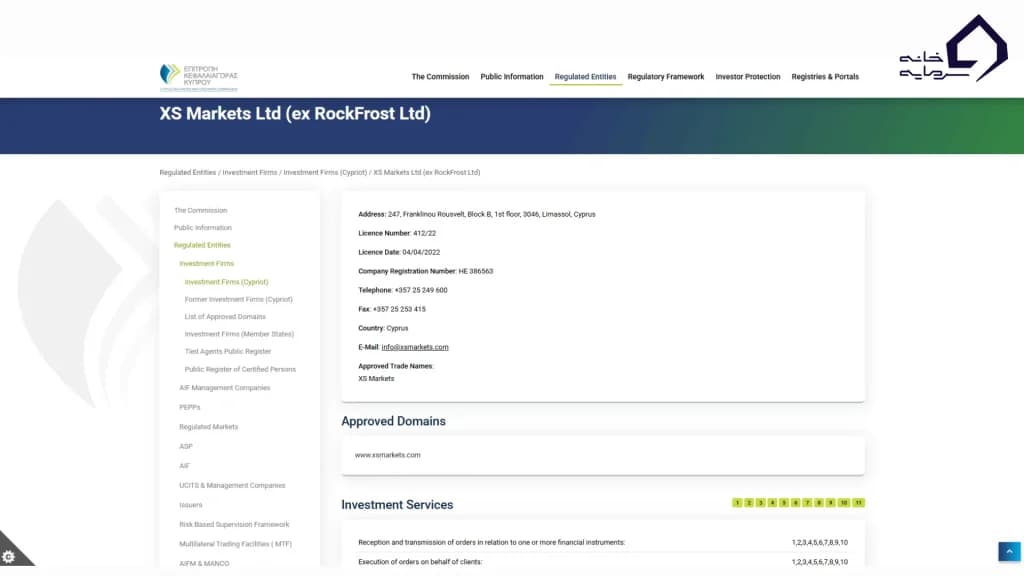Open Regulated Markets in the sidebar
Viewport: 1024px width, 576px height.
(x=208, y=427)
